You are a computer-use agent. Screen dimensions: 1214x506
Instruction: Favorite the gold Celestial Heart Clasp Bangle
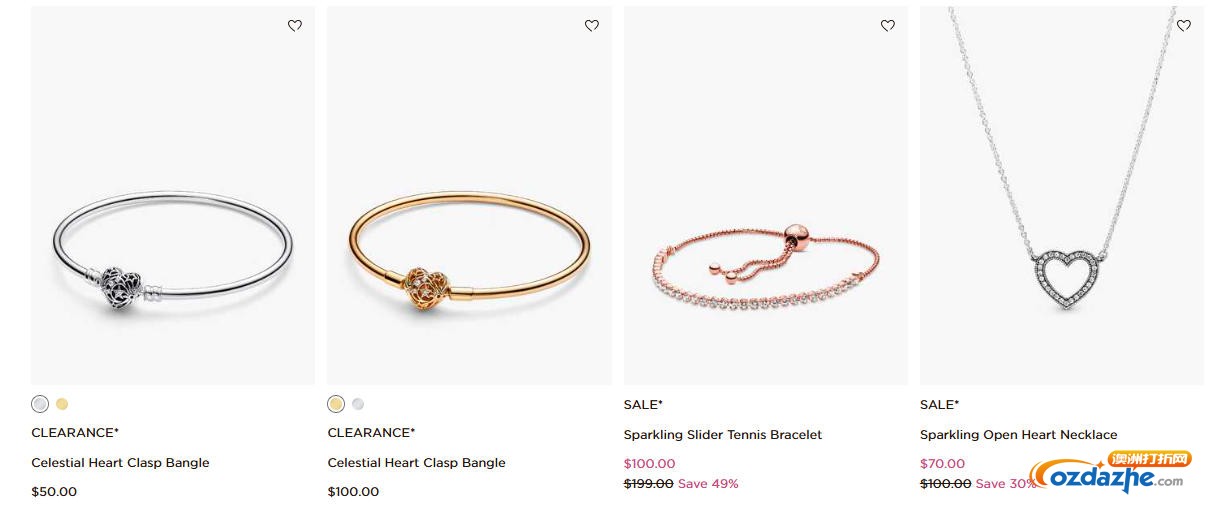point(592,26)
